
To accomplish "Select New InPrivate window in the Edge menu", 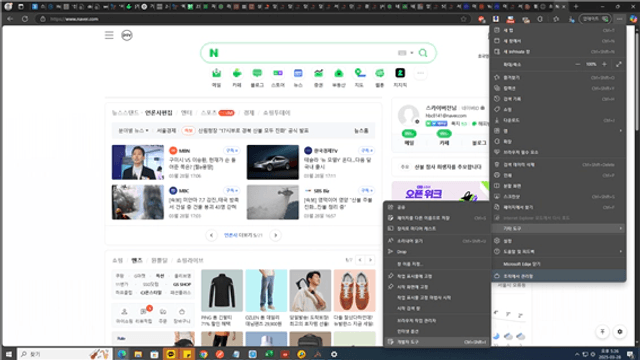I will click(558, 52).
